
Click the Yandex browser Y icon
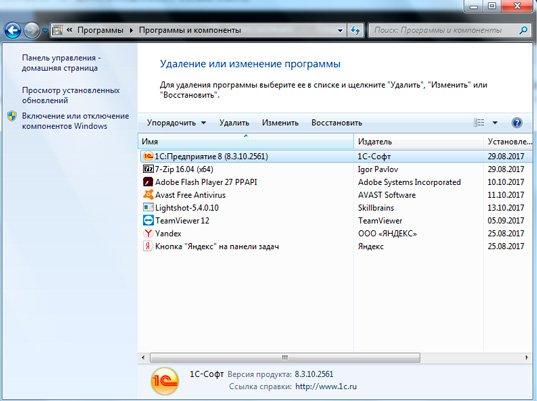(x=148, y=233)
